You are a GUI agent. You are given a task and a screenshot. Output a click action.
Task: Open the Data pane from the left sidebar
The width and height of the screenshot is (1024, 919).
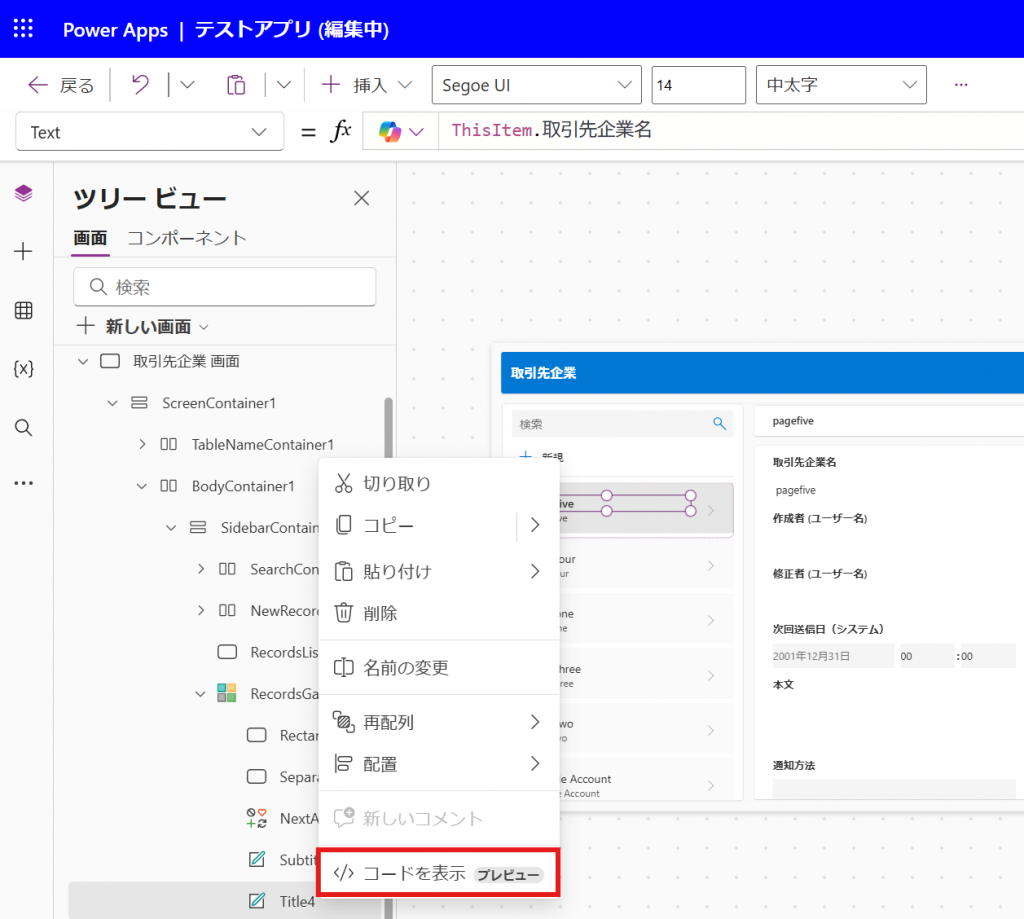click(22, 310)
